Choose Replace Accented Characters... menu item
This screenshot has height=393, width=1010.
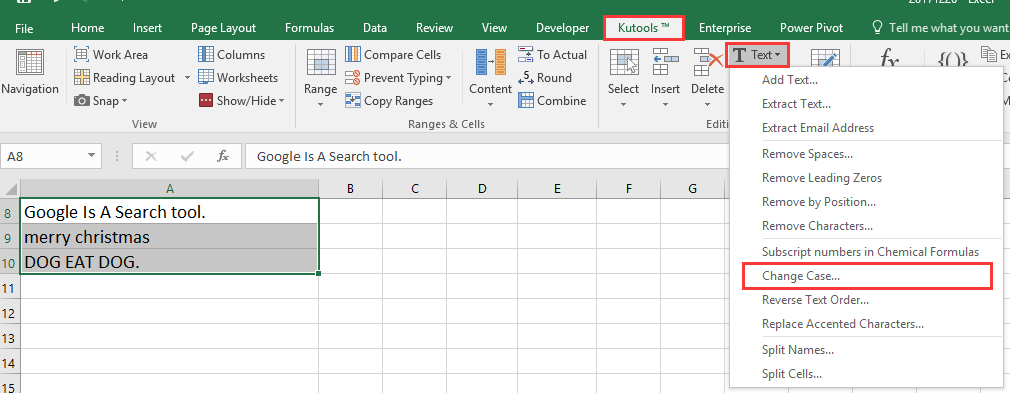tap(866, 323)
